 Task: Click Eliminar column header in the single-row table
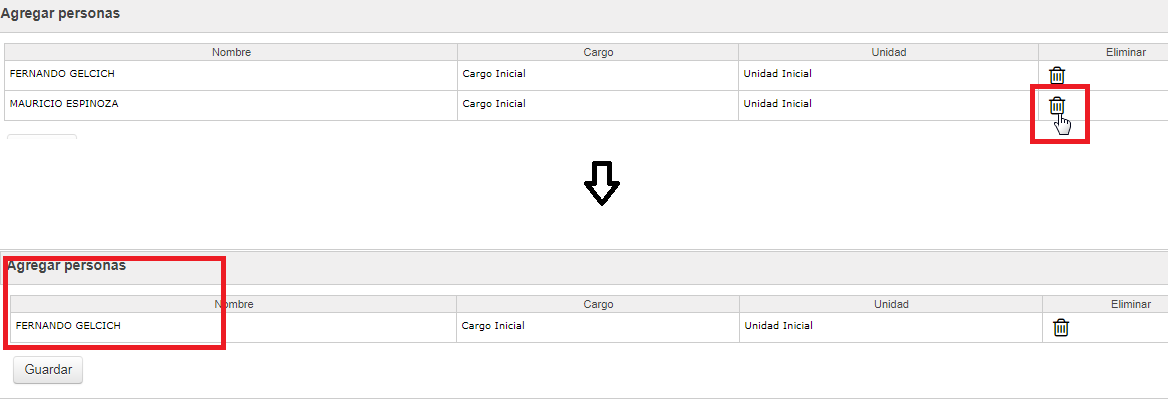(1105, 304)
